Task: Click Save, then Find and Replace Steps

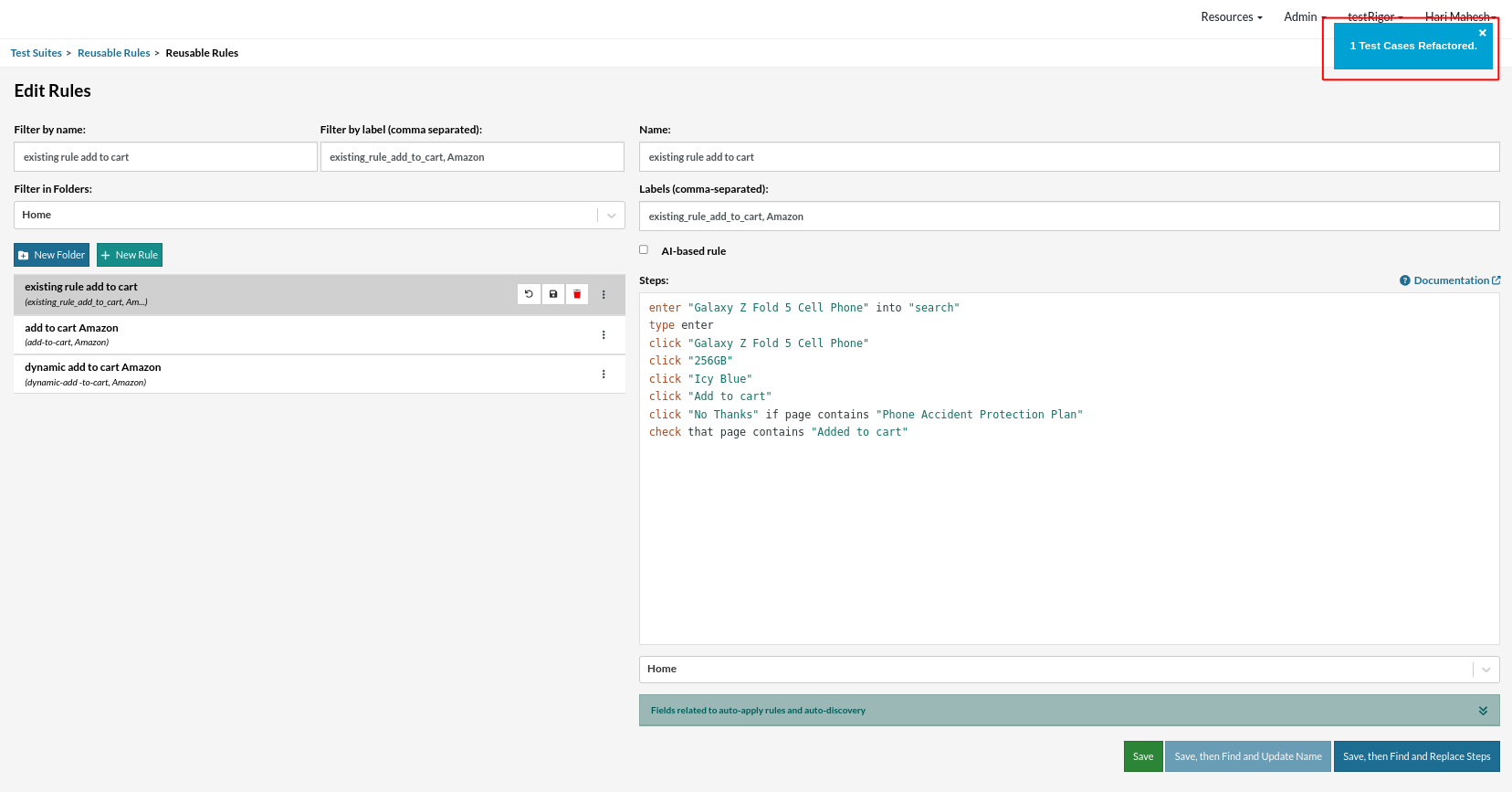Action: [x=1416, y=756]
